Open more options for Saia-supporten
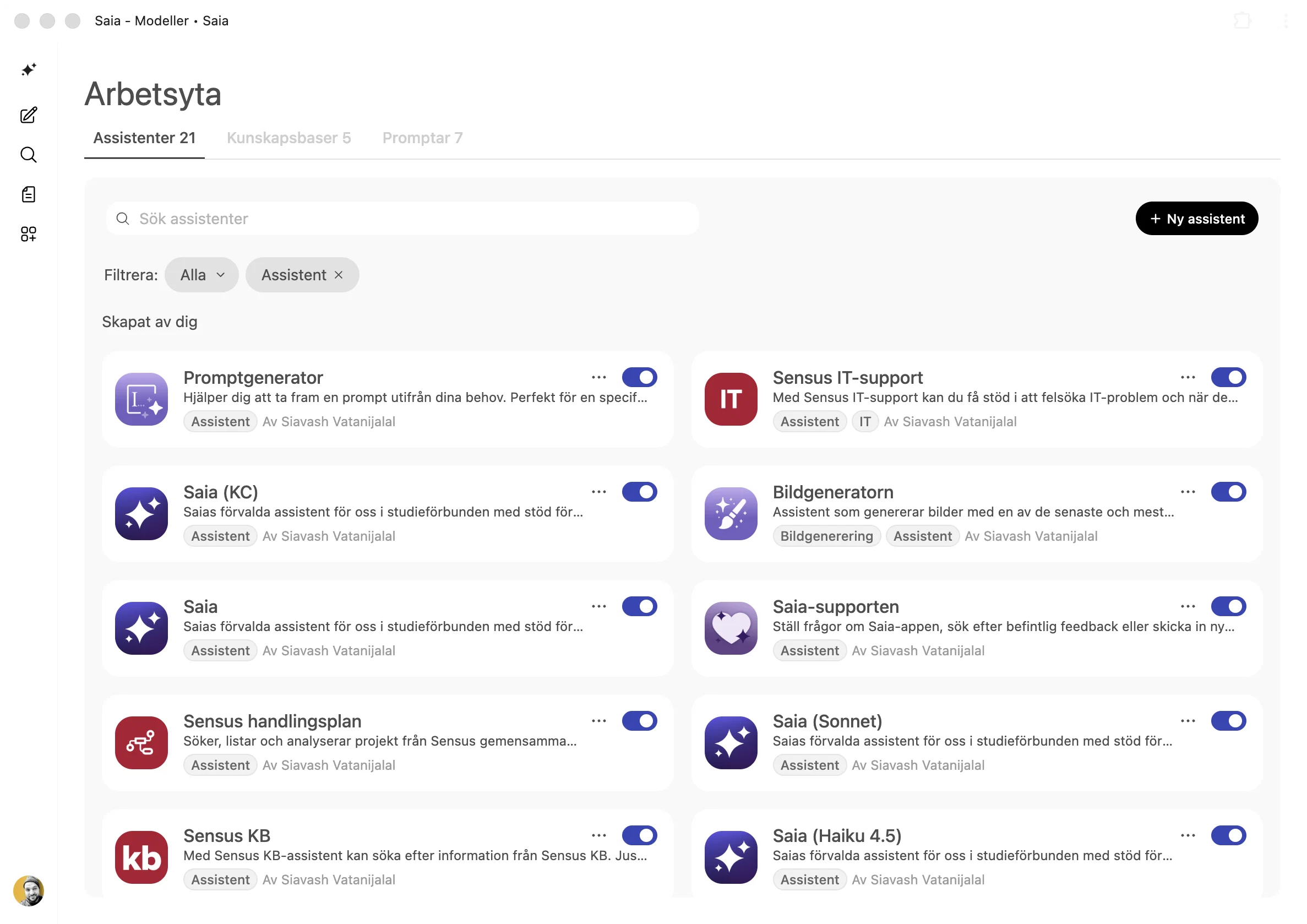The width and height of the screenshot is (1307, 924). click(x=1188, y=606)
